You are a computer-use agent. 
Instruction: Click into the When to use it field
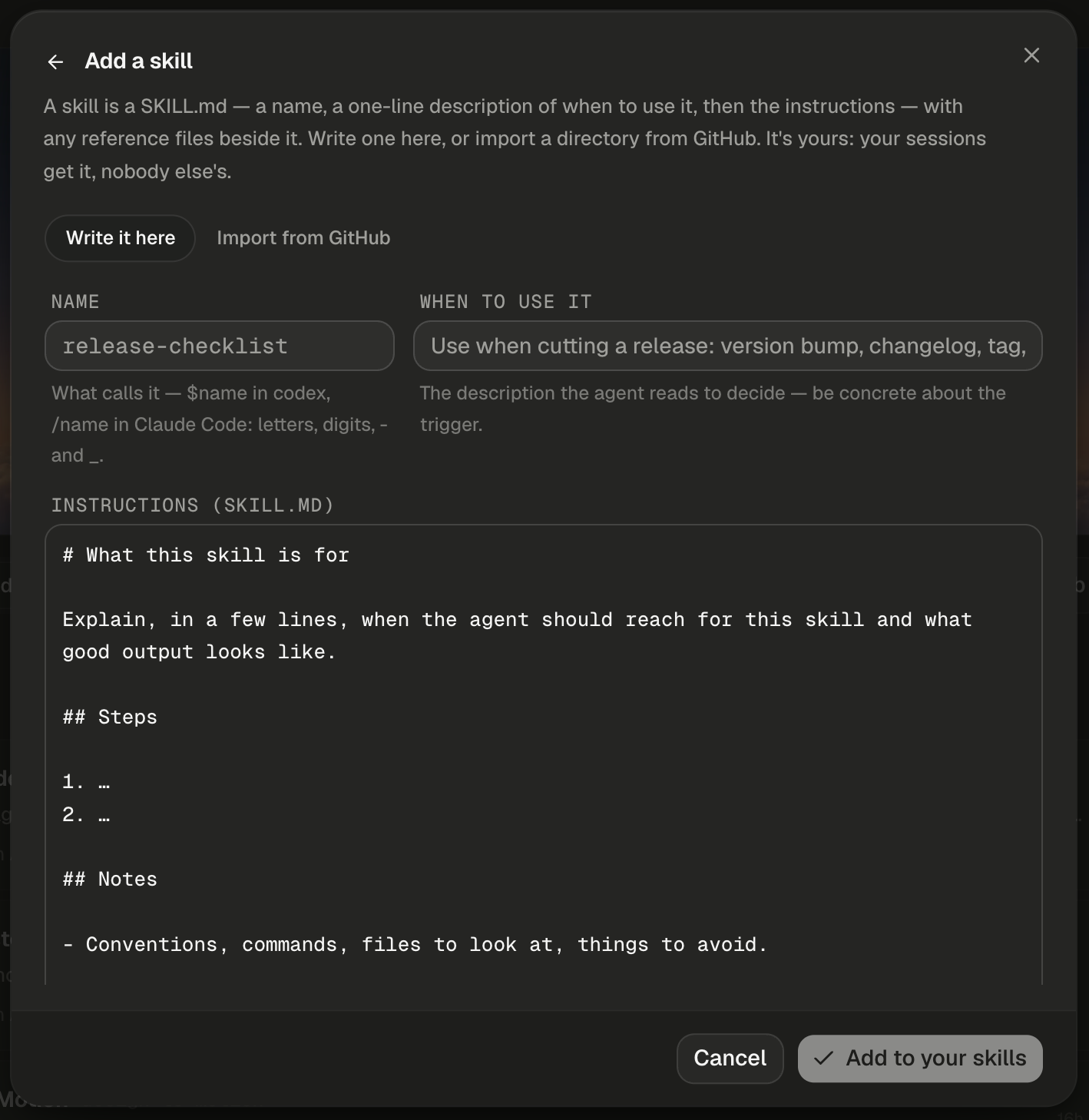tap(728, 346)
